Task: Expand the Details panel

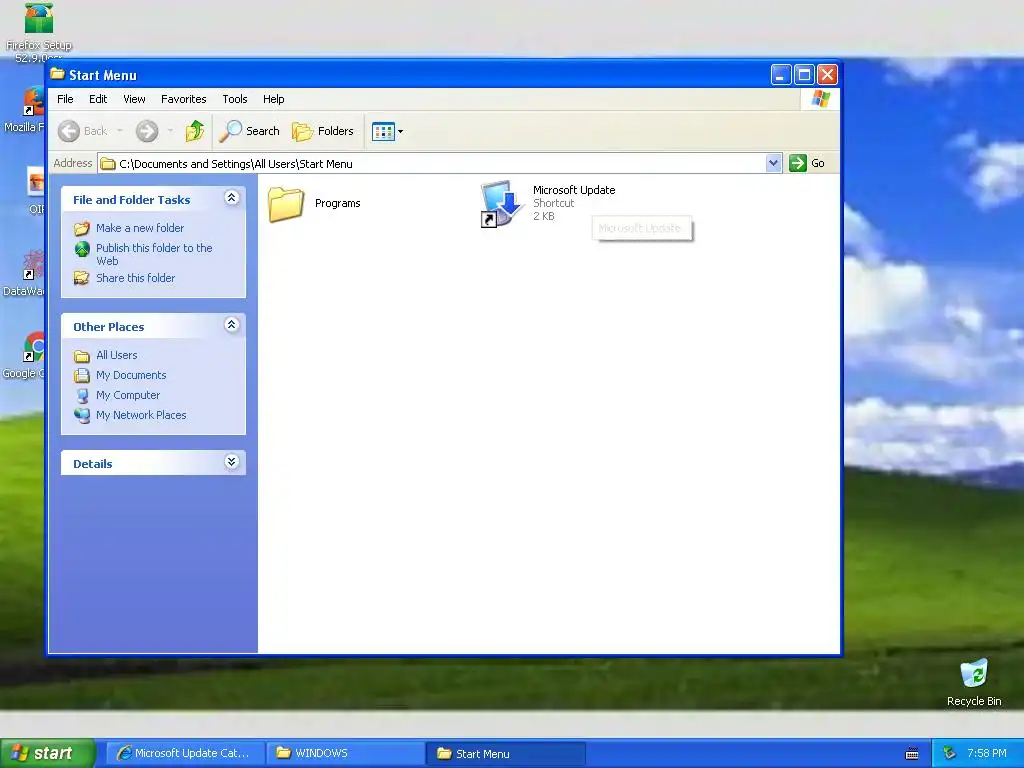Action: point(231,462)
